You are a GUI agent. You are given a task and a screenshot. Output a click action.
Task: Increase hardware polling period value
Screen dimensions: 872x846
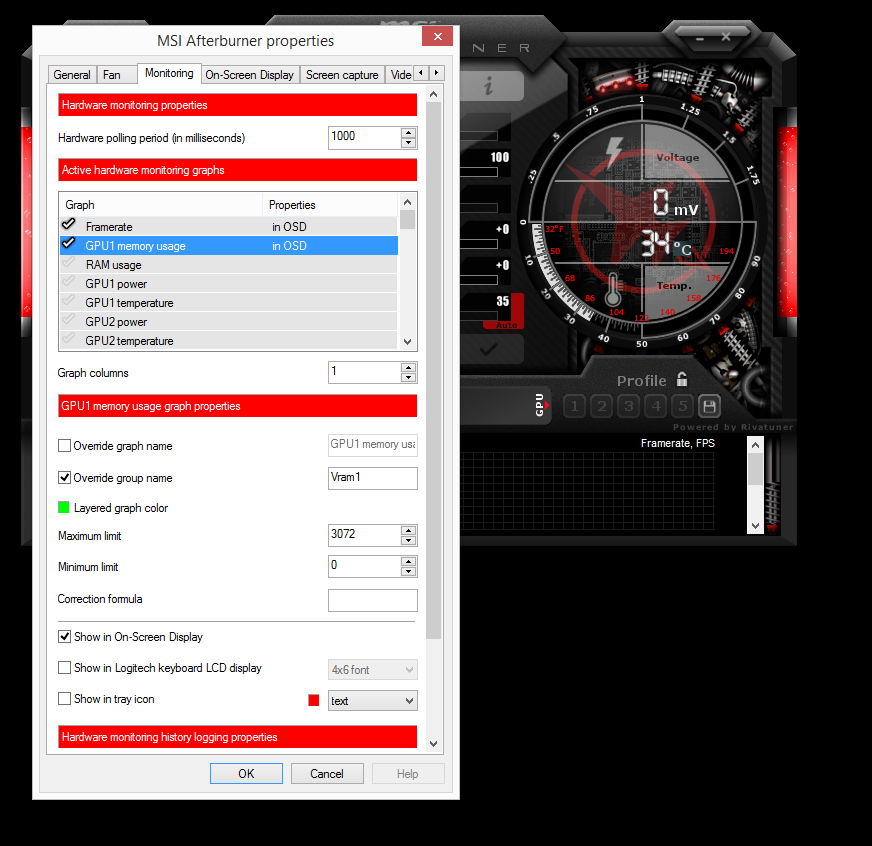pos(408,133)
